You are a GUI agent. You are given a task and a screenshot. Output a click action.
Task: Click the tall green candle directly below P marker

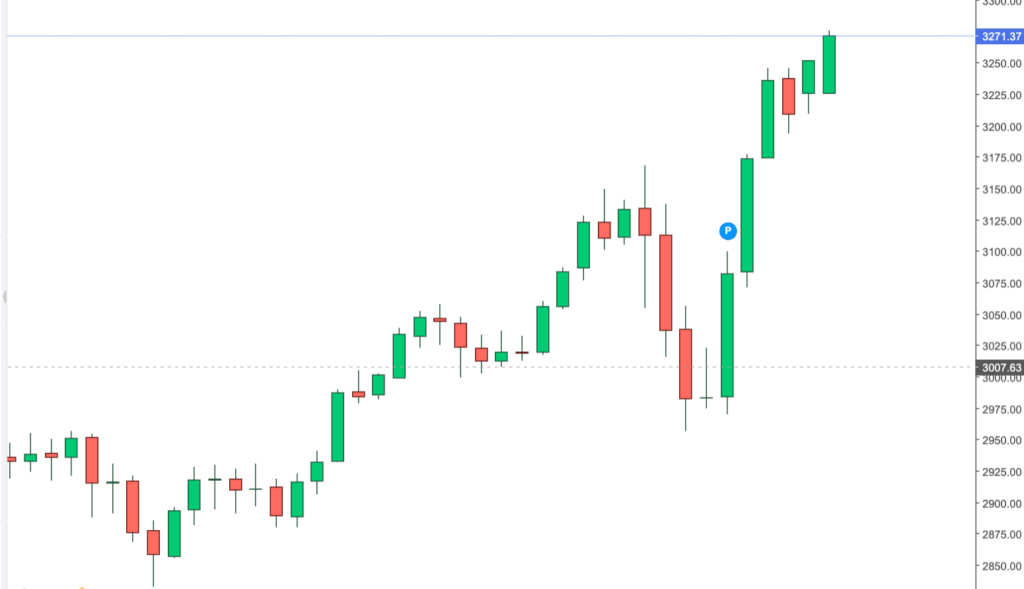point(727,335)
